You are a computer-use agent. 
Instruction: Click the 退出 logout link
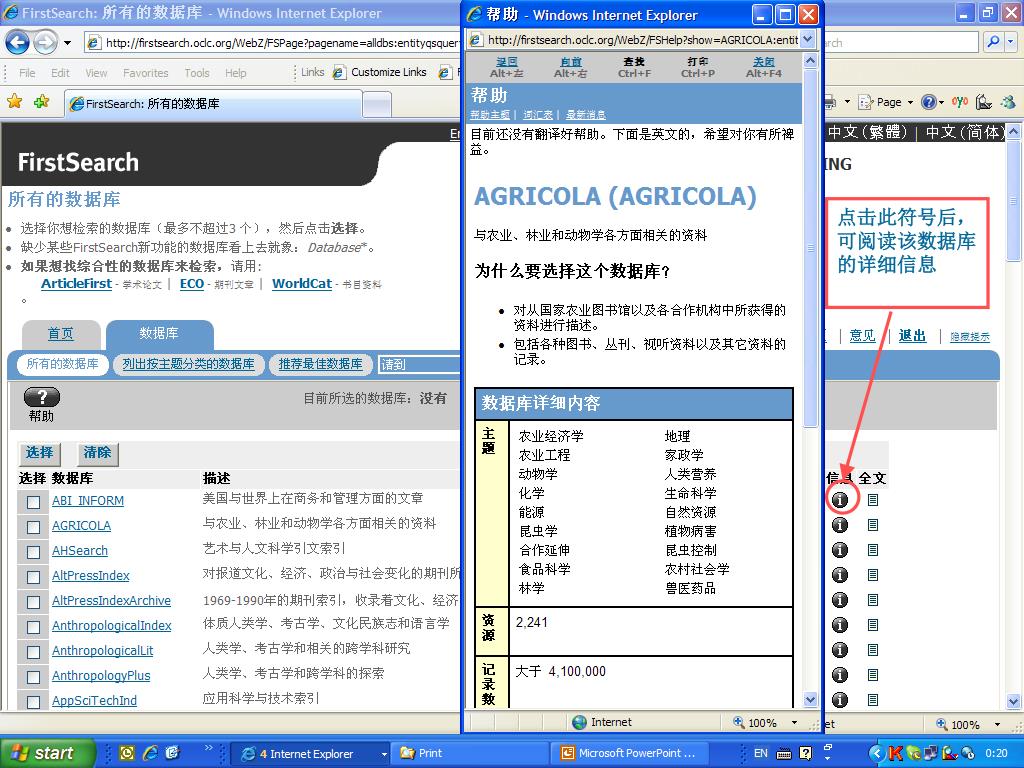(912, 336)
